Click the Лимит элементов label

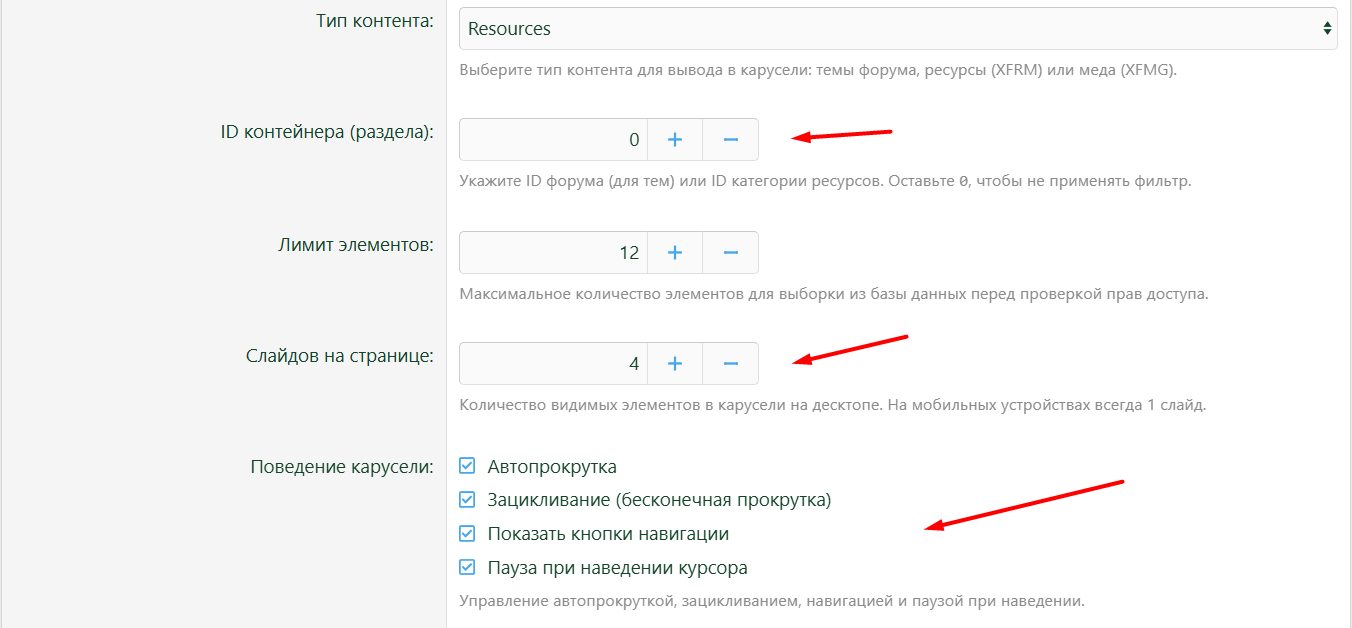(x=356, y=245)
